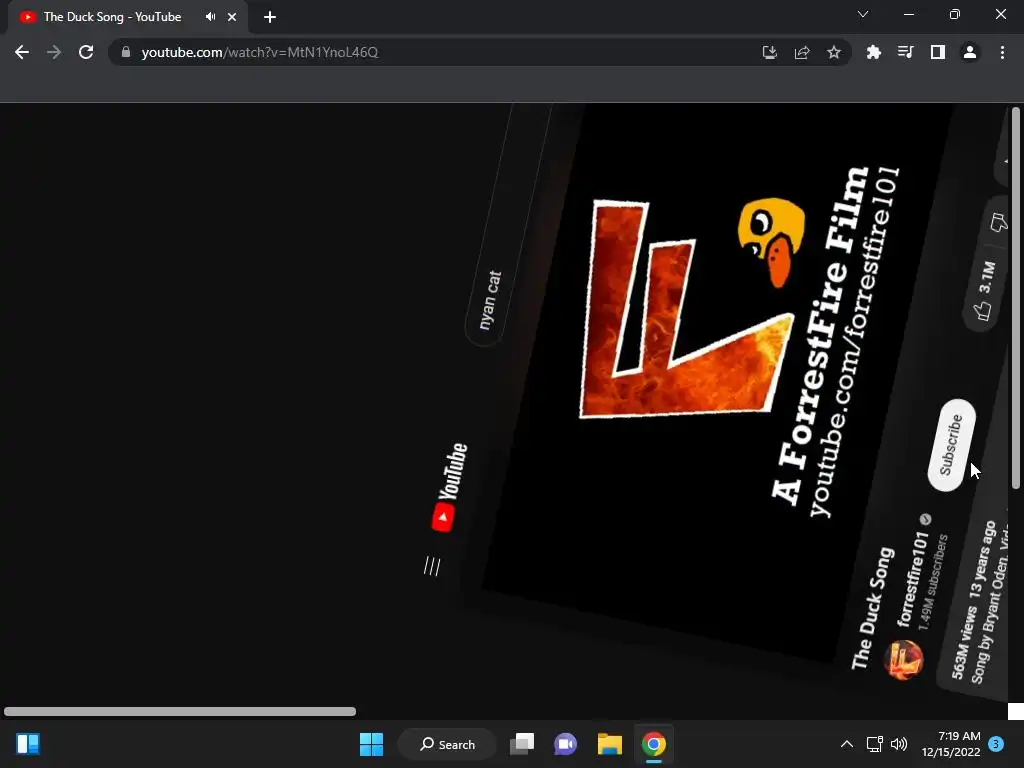
Task: Go back to the previous page
Action: click(22, 52)
